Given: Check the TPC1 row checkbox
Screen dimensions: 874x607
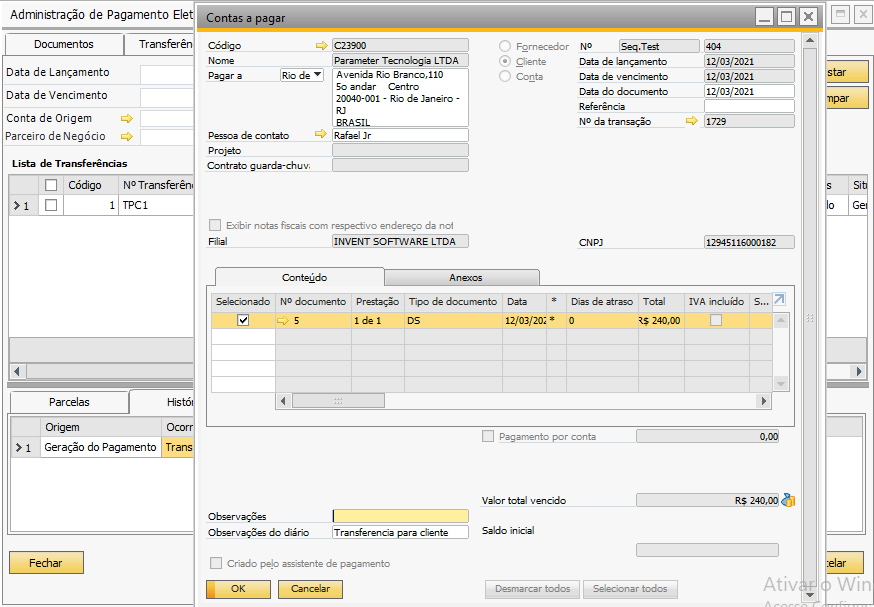Looking at the screenshot, I should [x=51, y=205].
